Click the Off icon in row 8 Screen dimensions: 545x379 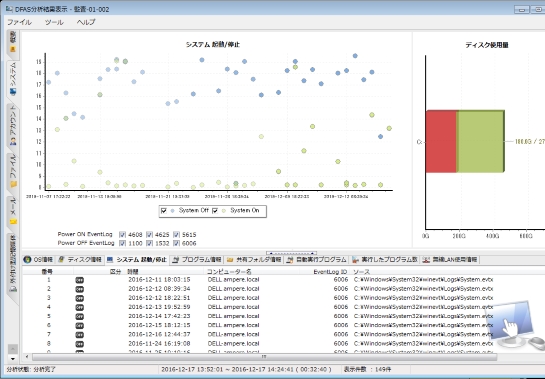pyautogui.click(x=80, y=344)
